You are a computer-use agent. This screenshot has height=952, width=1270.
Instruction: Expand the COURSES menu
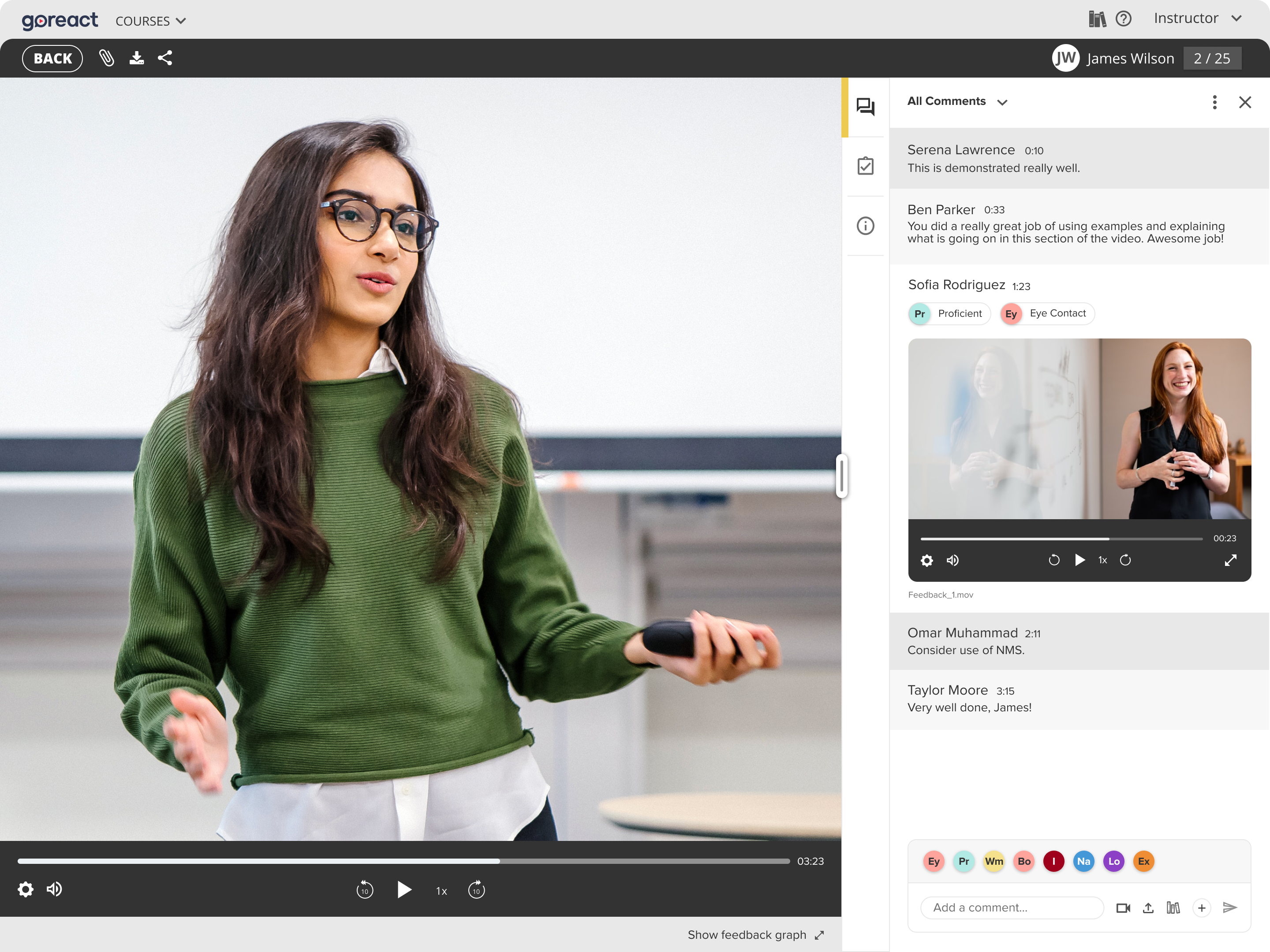[150, 21]
